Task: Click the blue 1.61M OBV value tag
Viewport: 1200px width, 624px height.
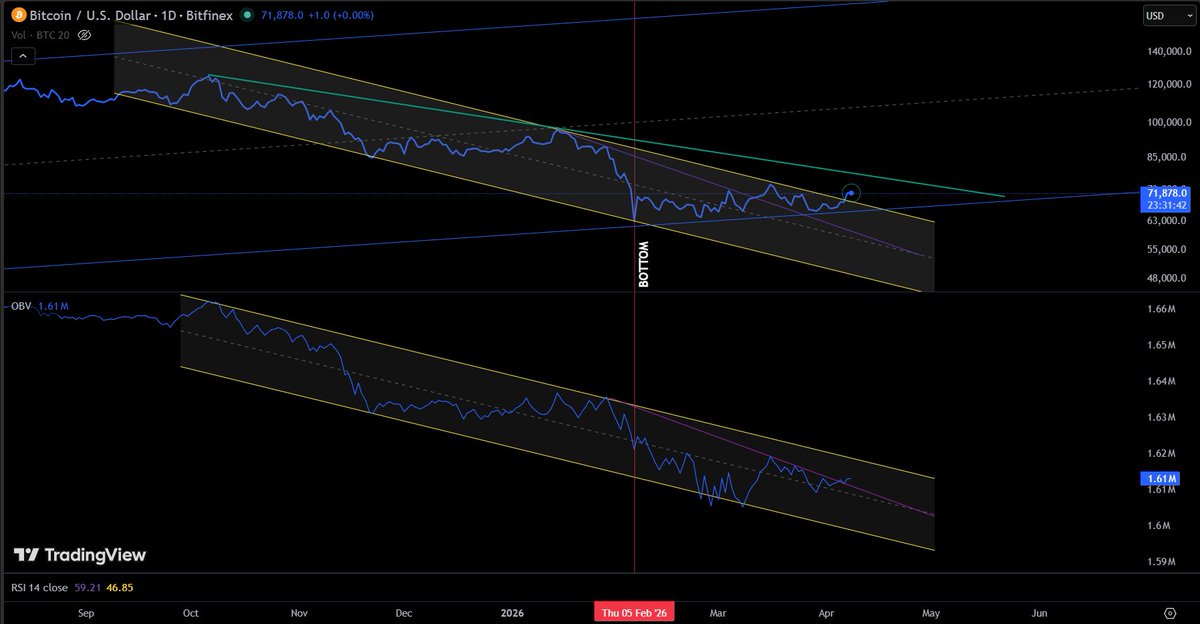Action: tap(1159, 479)
